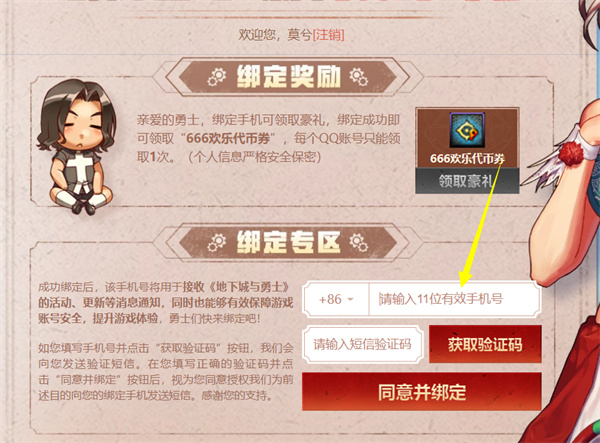
Task: Click the 同意并绑定 agree and bind button
Action: (x=422, y=392)
